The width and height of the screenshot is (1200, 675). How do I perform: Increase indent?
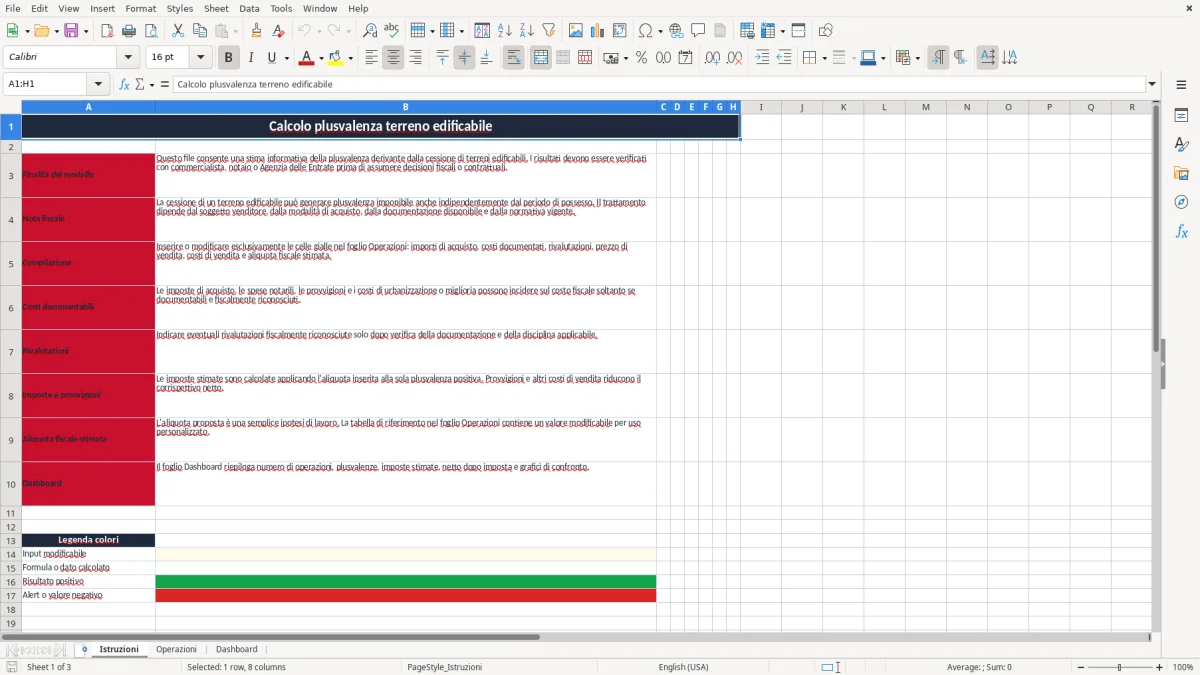click(762, 58)
